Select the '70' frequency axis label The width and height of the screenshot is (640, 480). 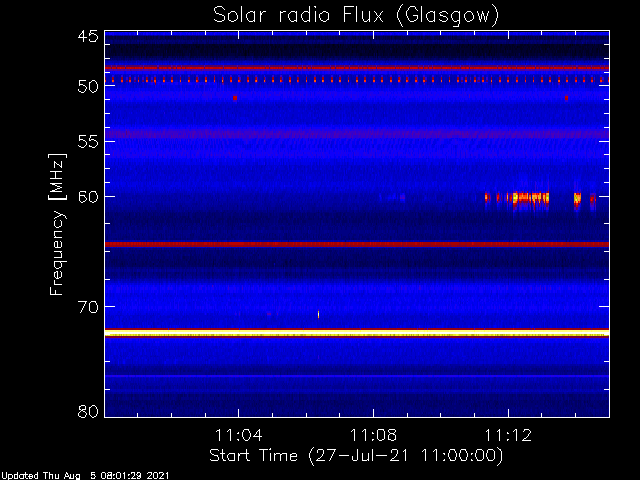pos(88,307)
